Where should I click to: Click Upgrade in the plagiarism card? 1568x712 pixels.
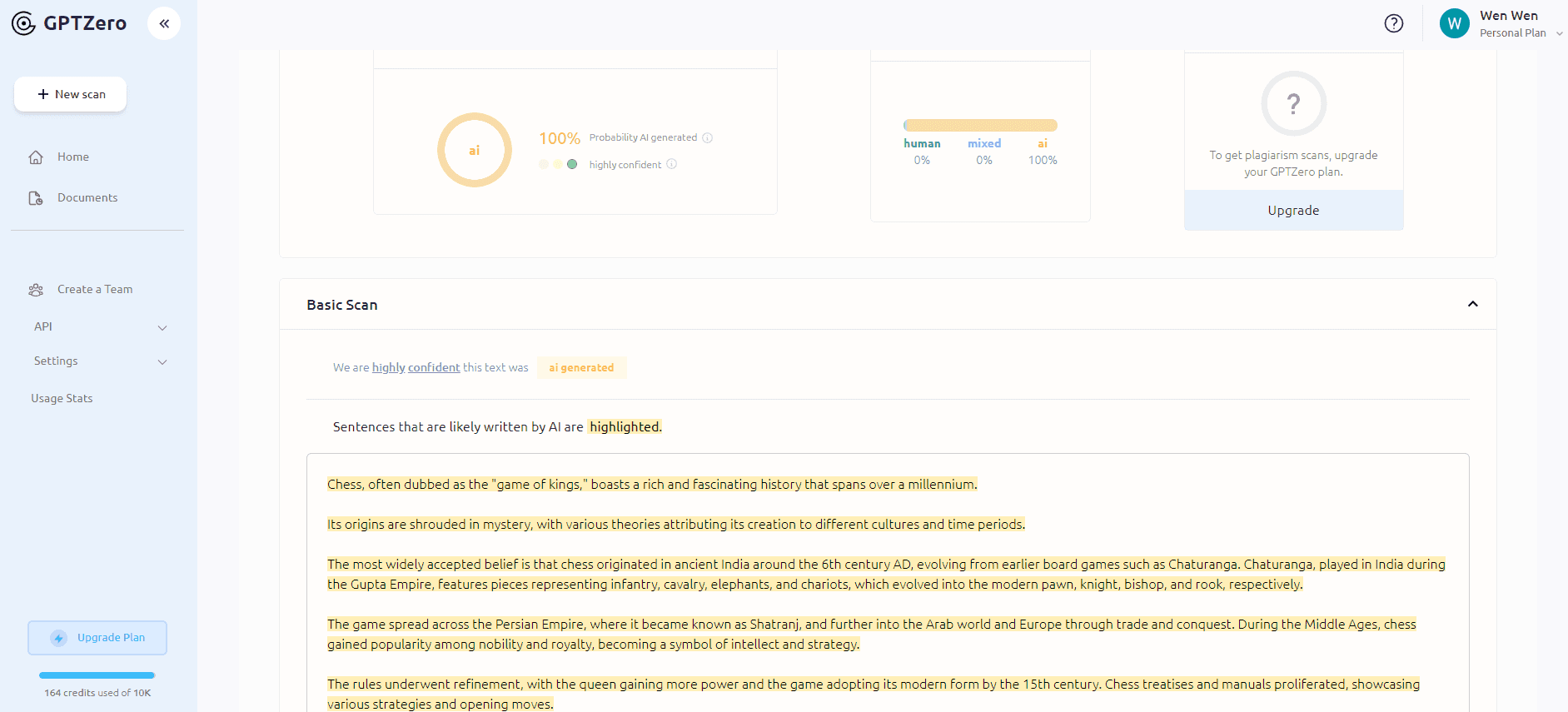click(x=1293, y=211)
